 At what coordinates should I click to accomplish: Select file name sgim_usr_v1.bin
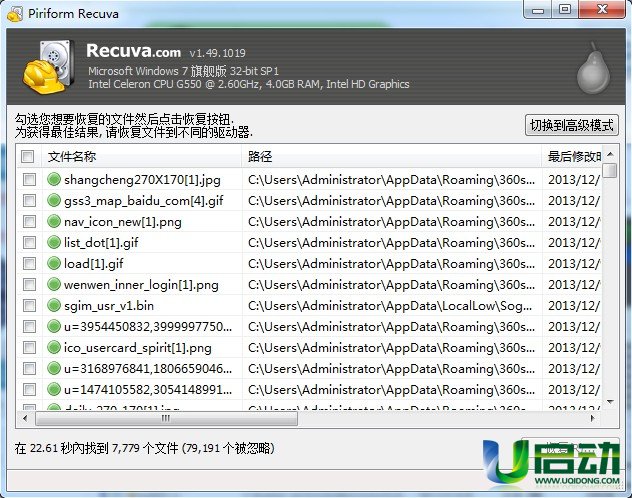click(109, 306)
